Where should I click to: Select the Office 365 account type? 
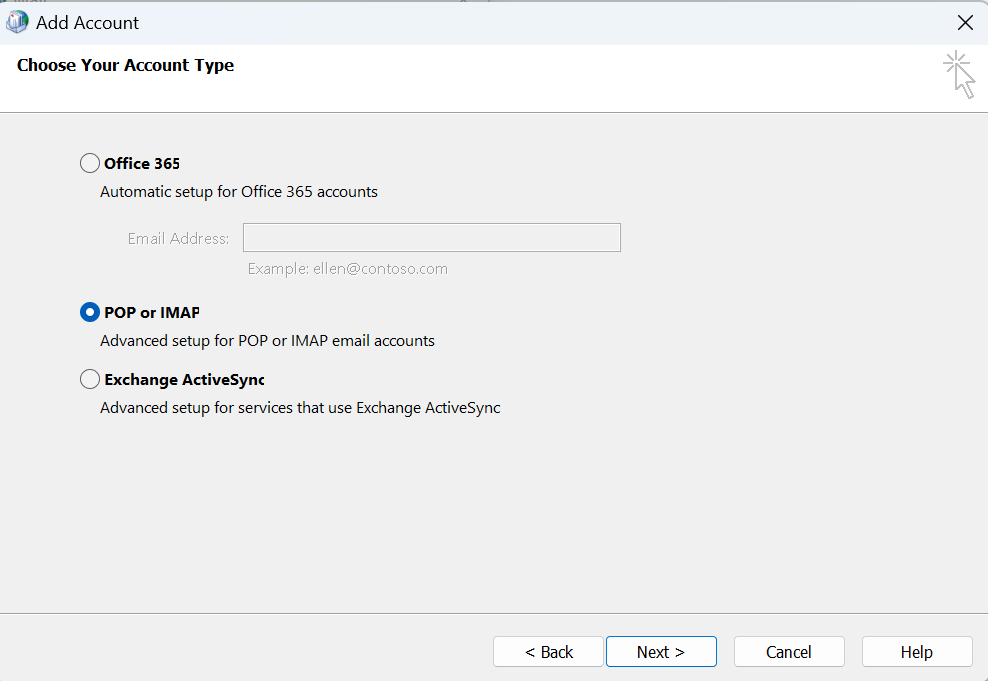pyautogui.click(x=89, y=162)
